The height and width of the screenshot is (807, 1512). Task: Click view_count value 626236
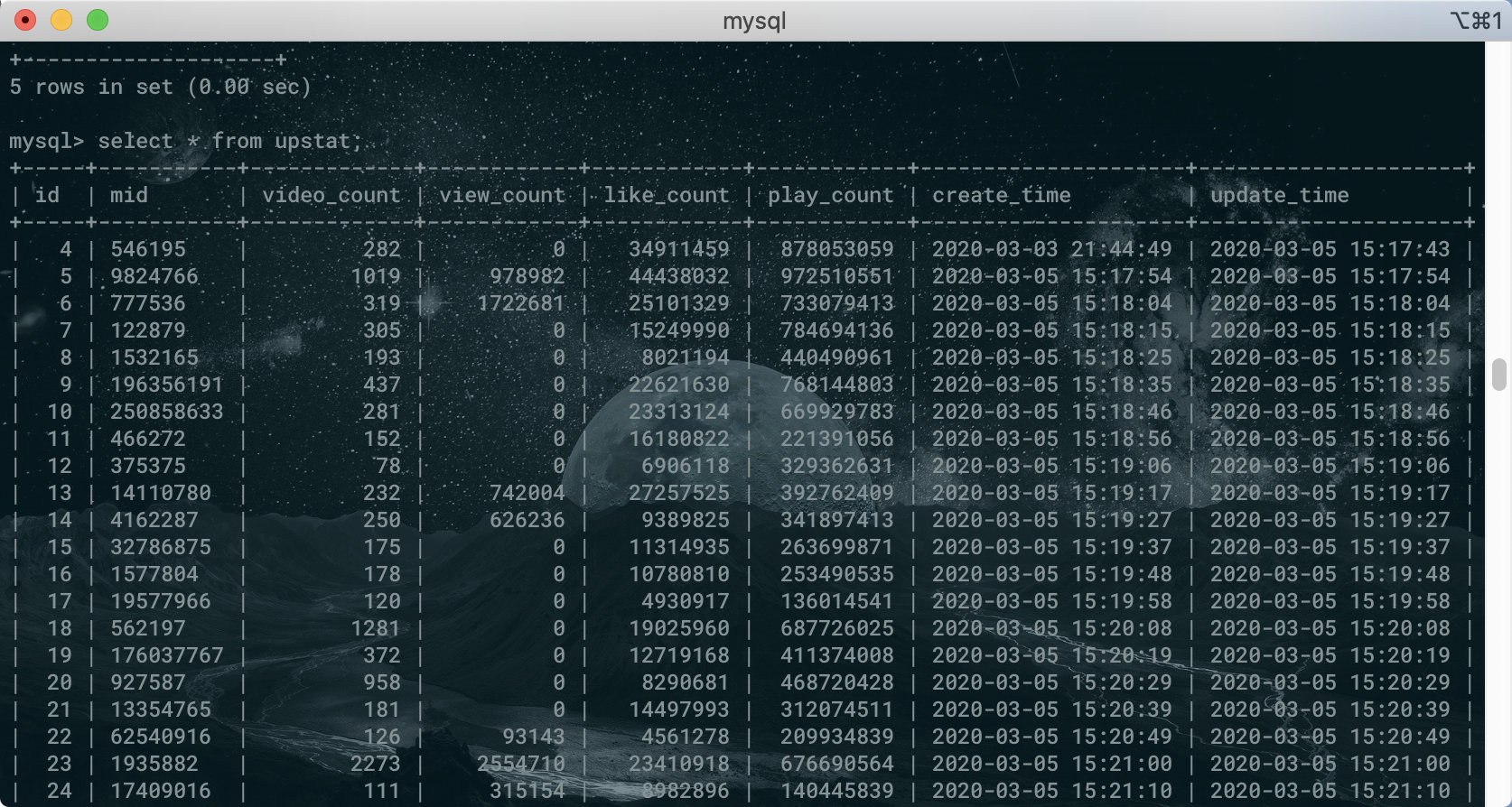[527, 521]
